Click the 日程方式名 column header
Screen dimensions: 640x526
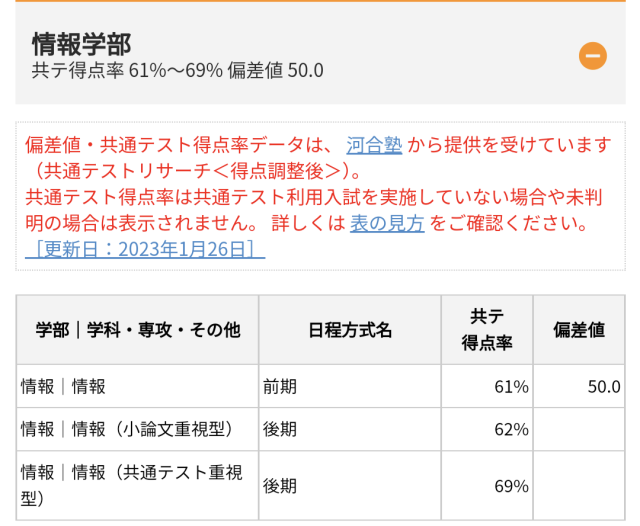(x=350, y=330)
